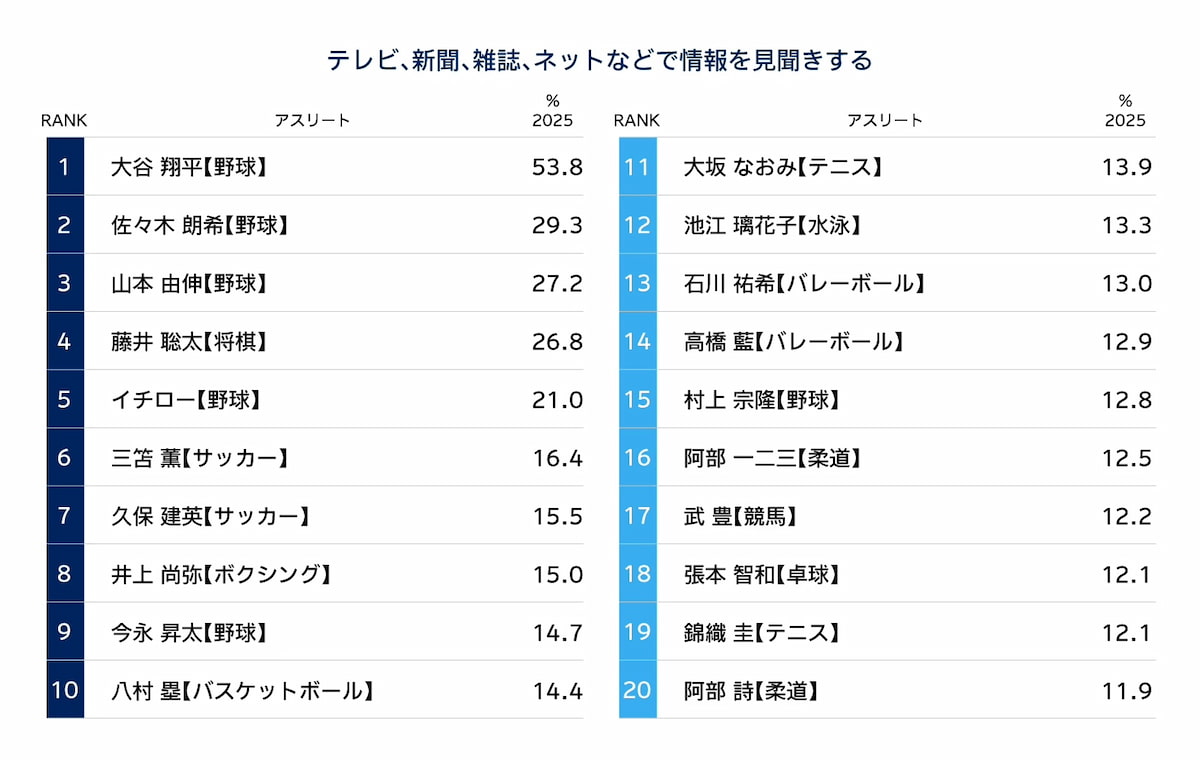Click the right table's アスリート column header
The width and height of the screenshot is (1200, 760).
[x=884, y=121]
